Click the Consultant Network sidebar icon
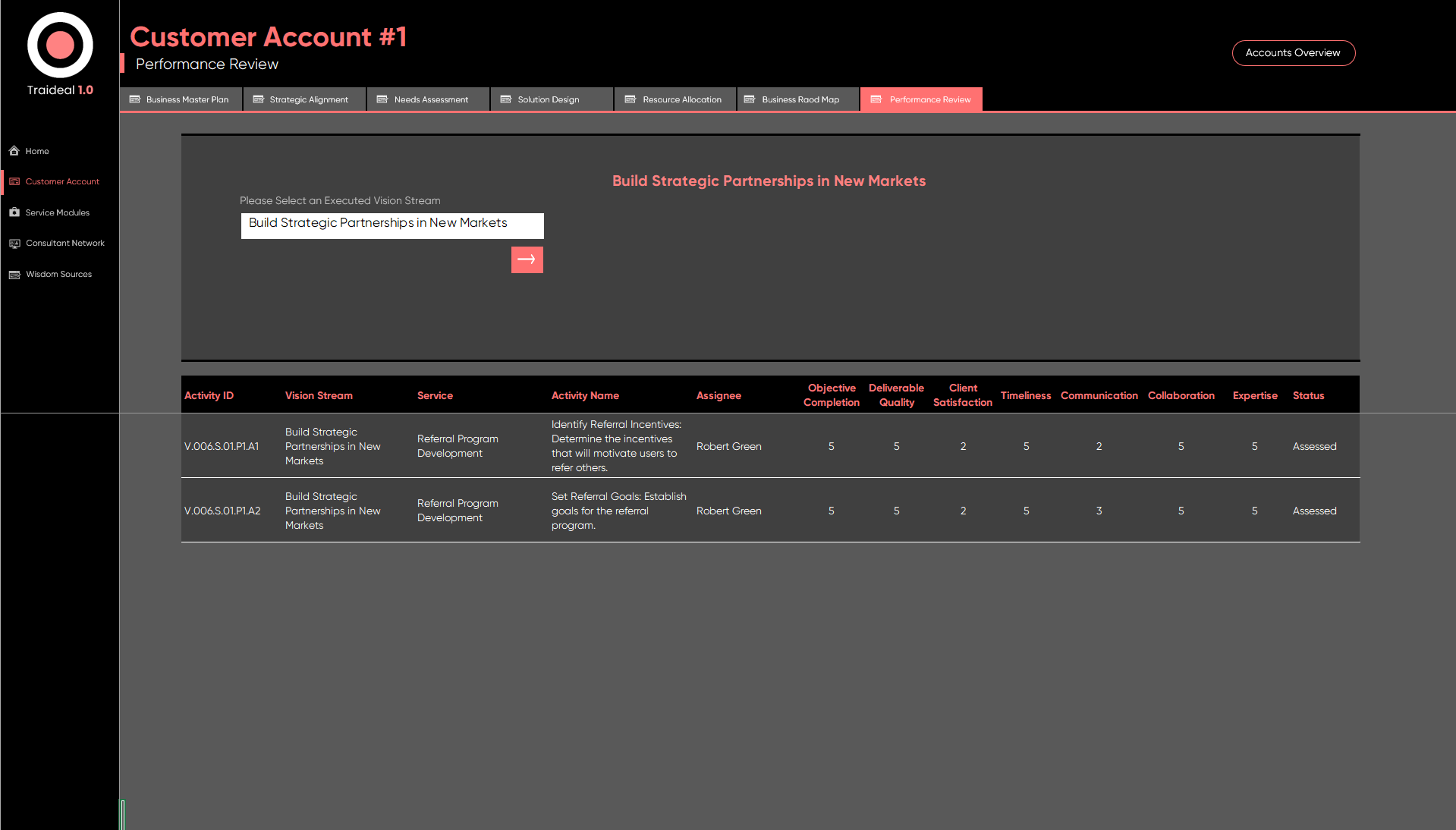Viewport: 1456px width, 830px height. coord(14,244)
